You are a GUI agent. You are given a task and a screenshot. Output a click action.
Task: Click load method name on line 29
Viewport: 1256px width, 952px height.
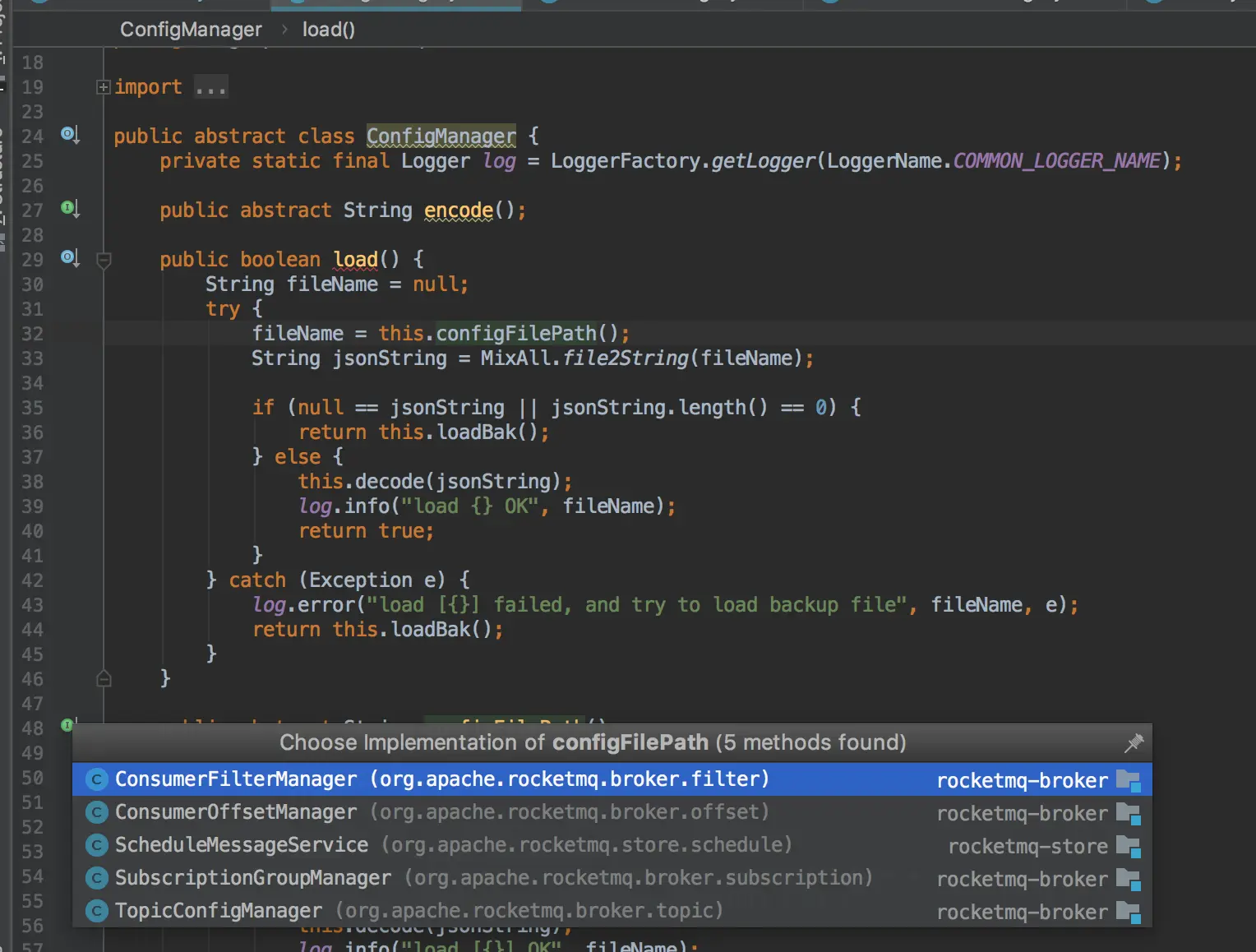[355, 260]
